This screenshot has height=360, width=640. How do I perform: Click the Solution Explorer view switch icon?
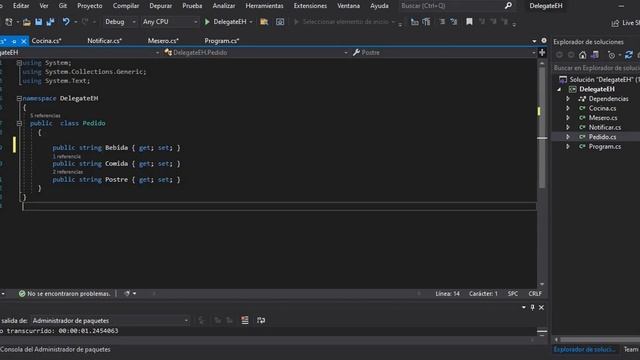pyautogui.click(x=595, y=55)
